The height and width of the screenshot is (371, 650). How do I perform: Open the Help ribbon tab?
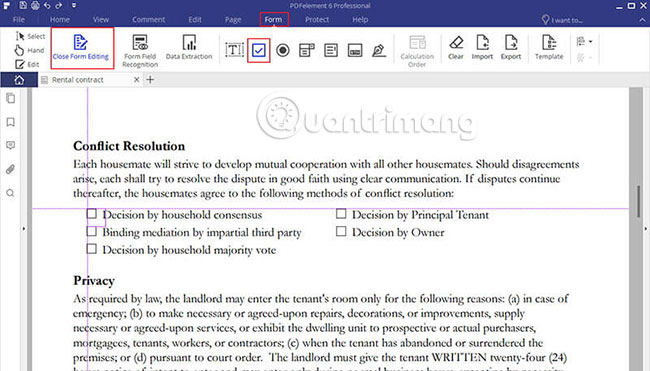[360, 19]
